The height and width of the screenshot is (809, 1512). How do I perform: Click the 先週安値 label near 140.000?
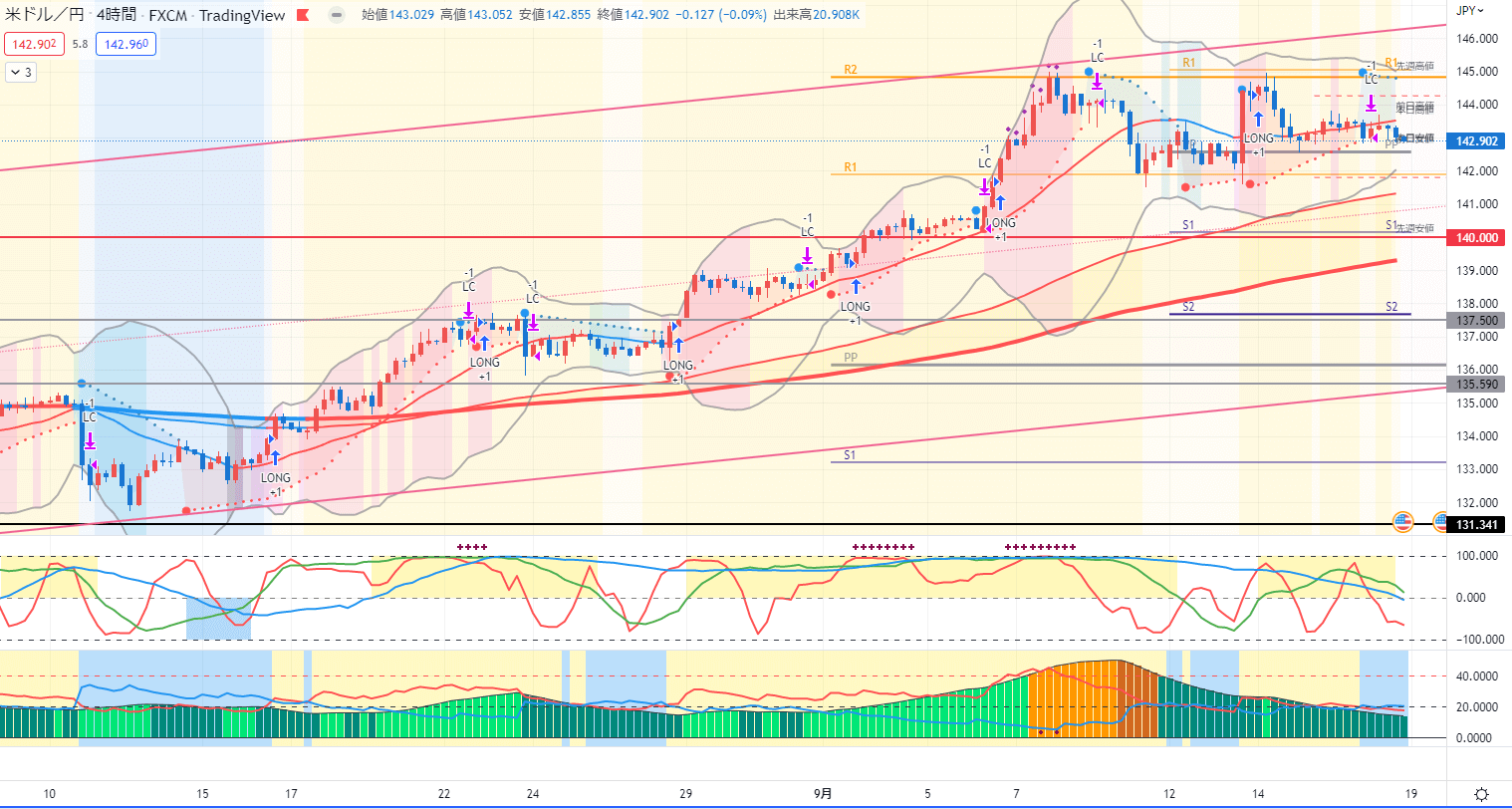click(1415, 229)
